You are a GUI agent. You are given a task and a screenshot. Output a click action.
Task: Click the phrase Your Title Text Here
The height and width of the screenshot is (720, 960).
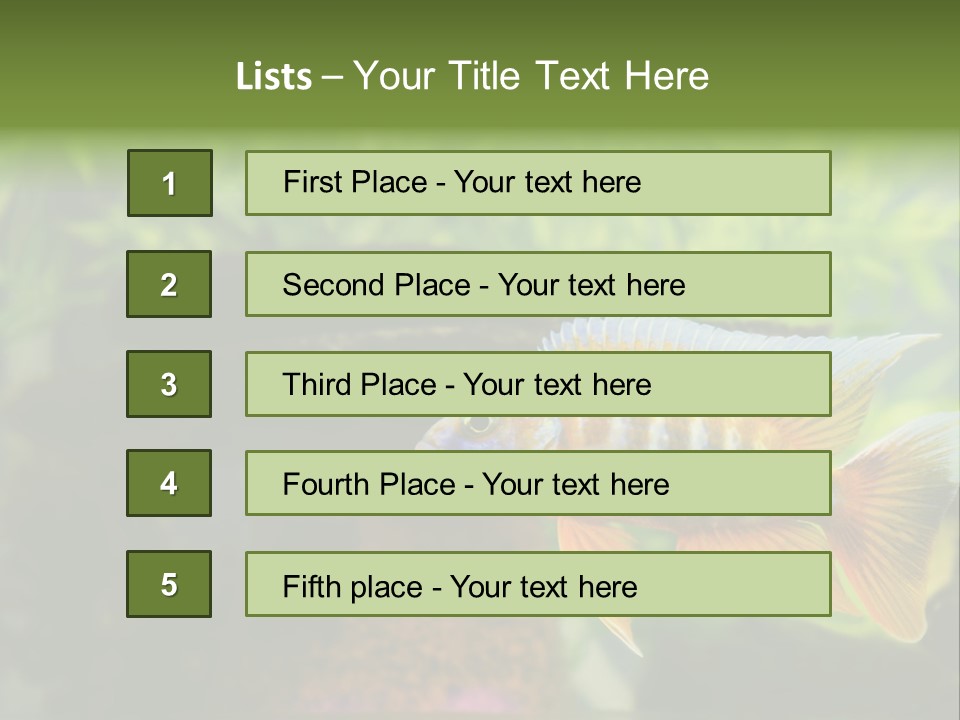(x=531, y=76)
